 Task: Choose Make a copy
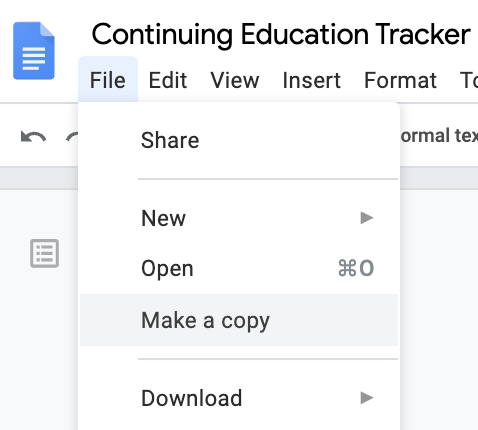point(239,320)
